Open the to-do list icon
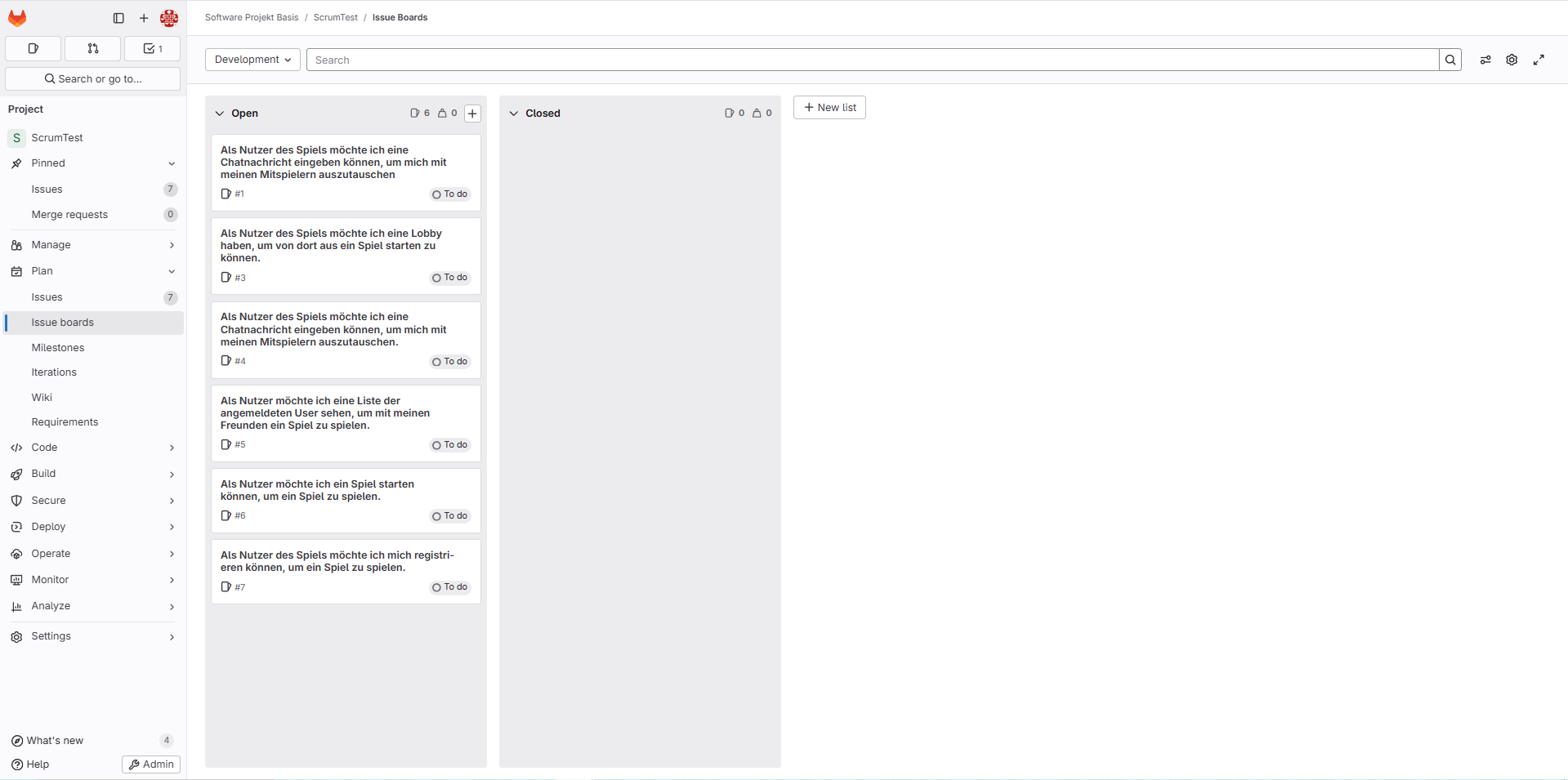The image size is (1568, 780). [x=152, y=49]
